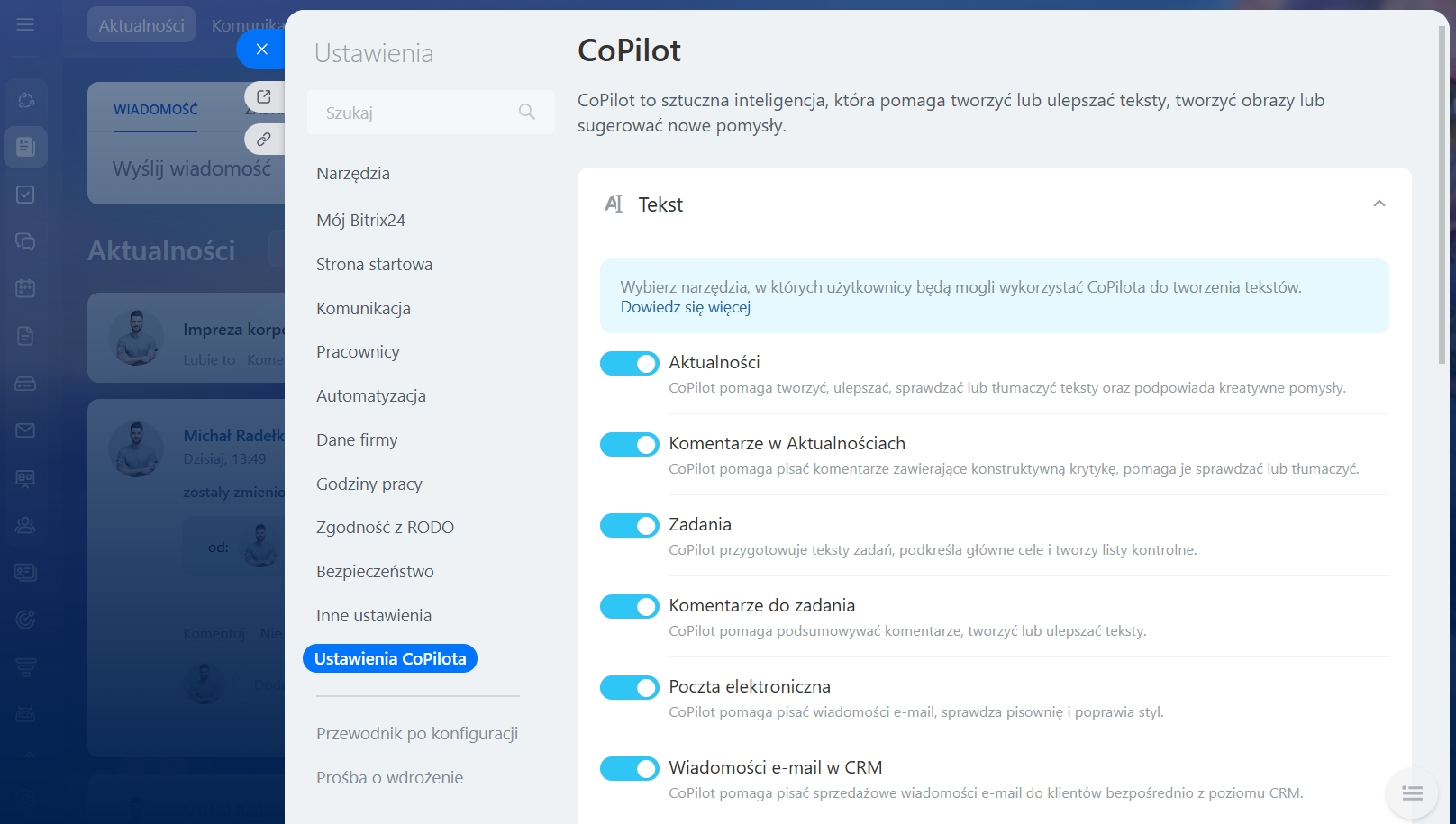Open calendar icon in left sidebar
The image size is (1456, 824).
25,288
